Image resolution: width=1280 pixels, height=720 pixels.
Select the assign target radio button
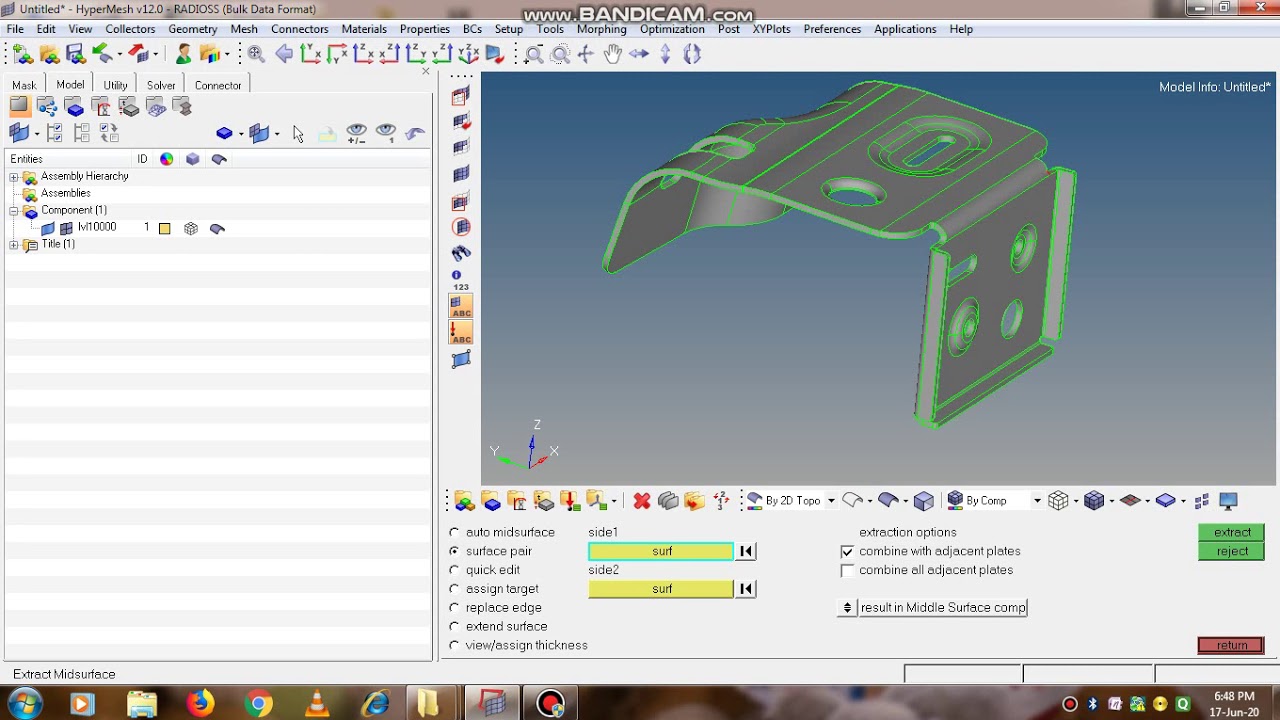tap(454, 589)
